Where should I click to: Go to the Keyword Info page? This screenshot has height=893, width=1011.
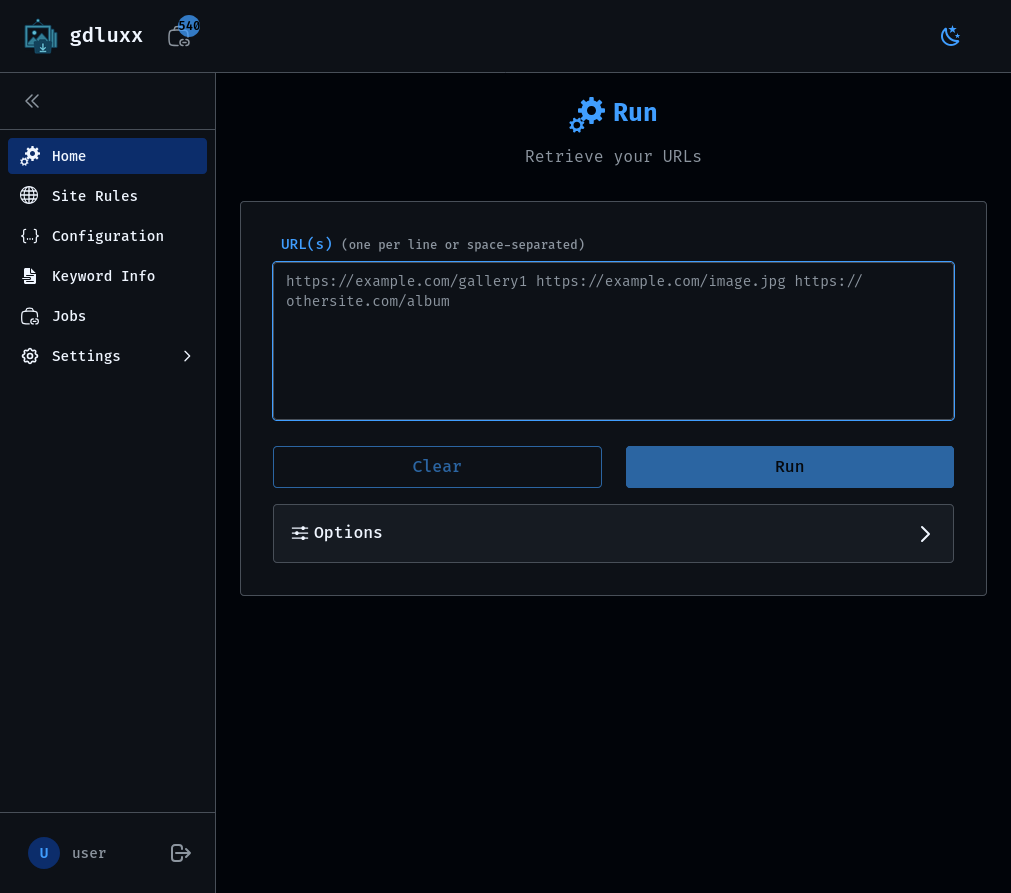point(103,276)
